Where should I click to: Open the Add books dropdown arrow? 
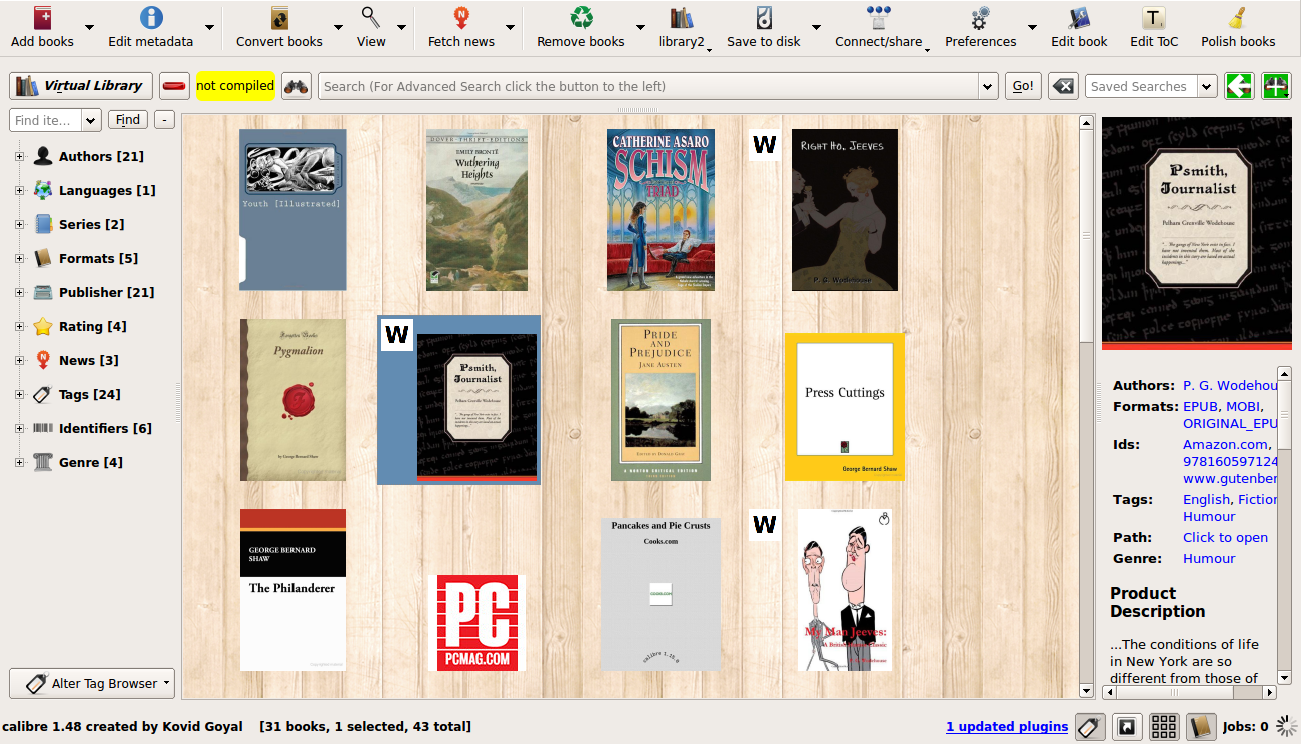pos(89,27)
